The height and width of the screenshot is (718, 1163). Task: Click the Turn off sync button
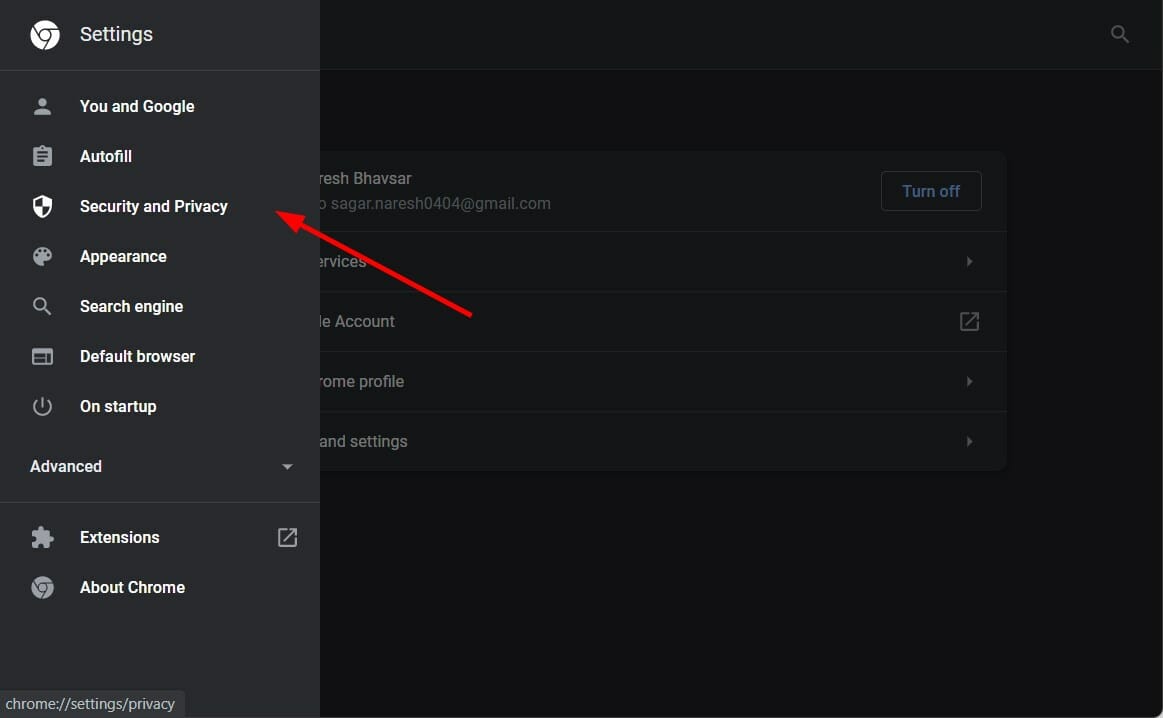click(x=931, y=191)
